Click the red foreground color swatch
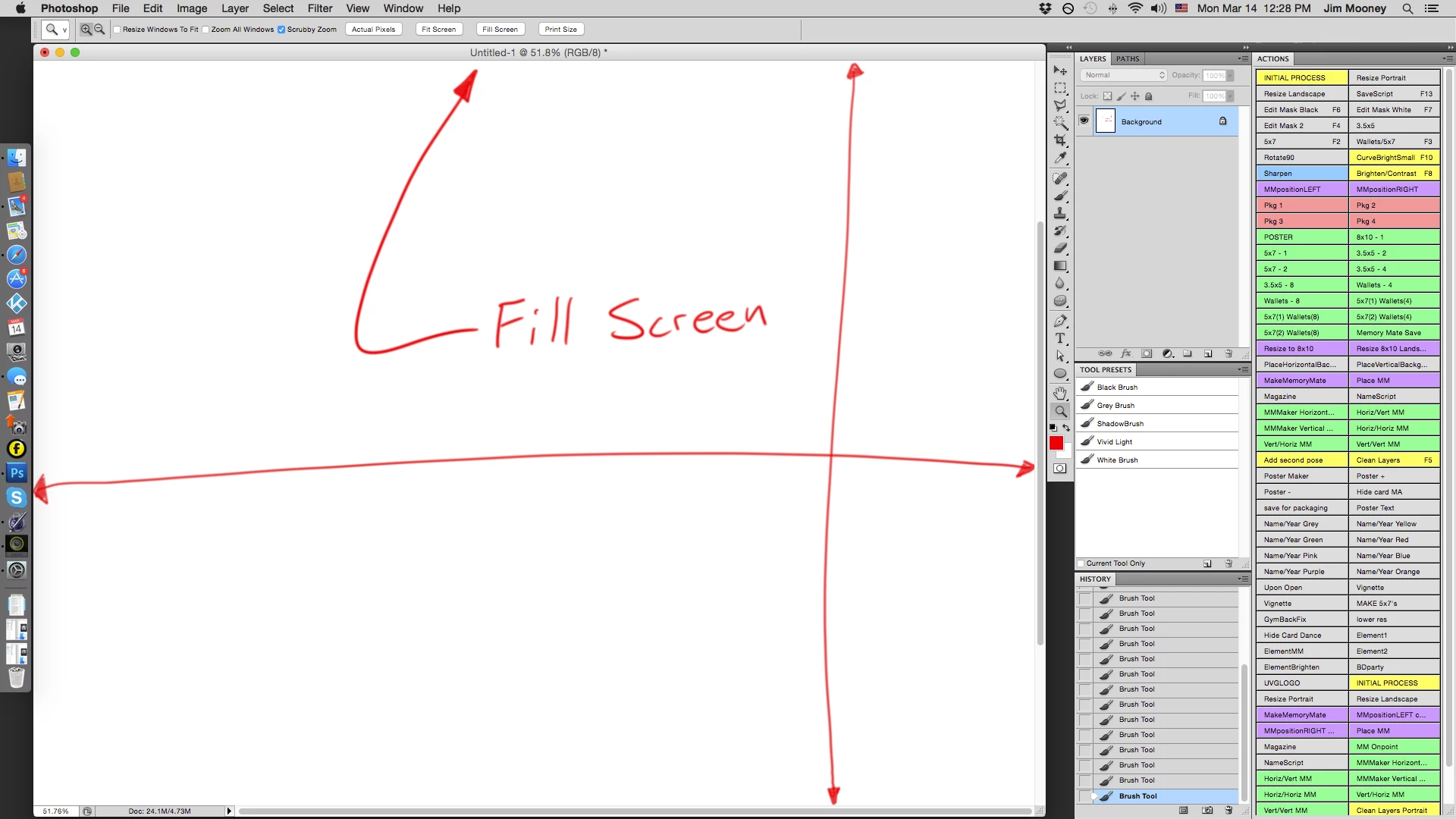The height and width of the screenshot is (819, 1456). (x=1056, y=443)
